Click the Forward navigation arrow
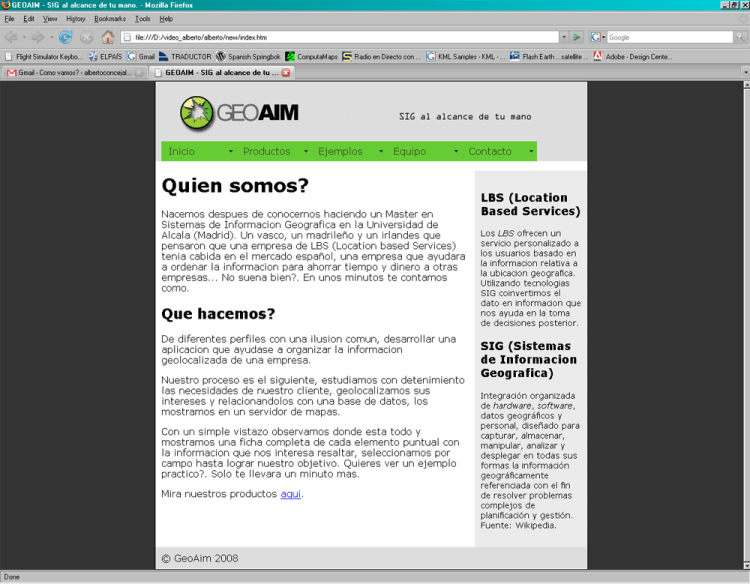This screenshot has width=750, height=584. coord(37,37)
